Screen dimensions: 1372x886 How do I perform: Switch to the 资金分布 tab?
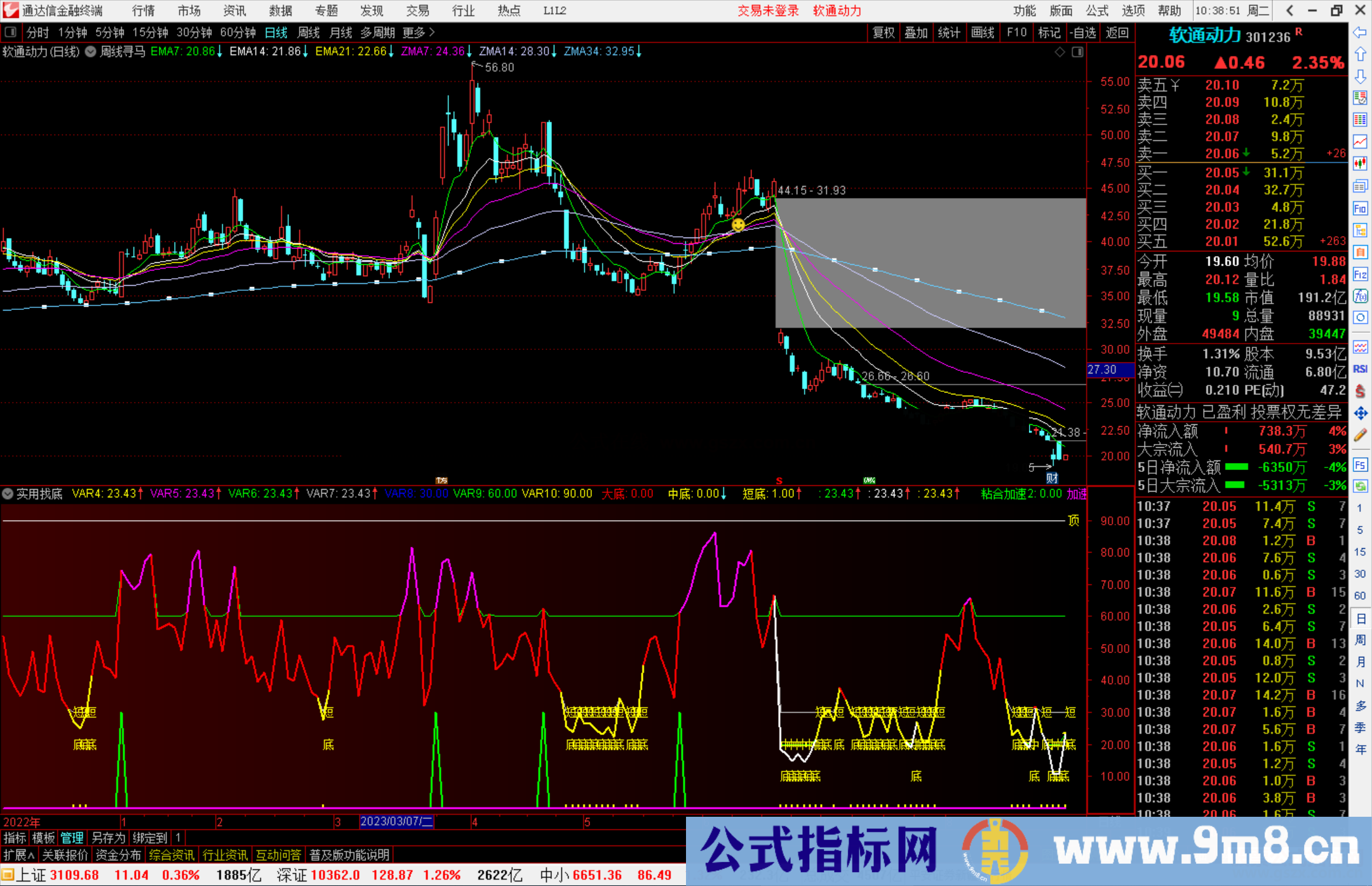pyautogui.click(x=118, y=856)
